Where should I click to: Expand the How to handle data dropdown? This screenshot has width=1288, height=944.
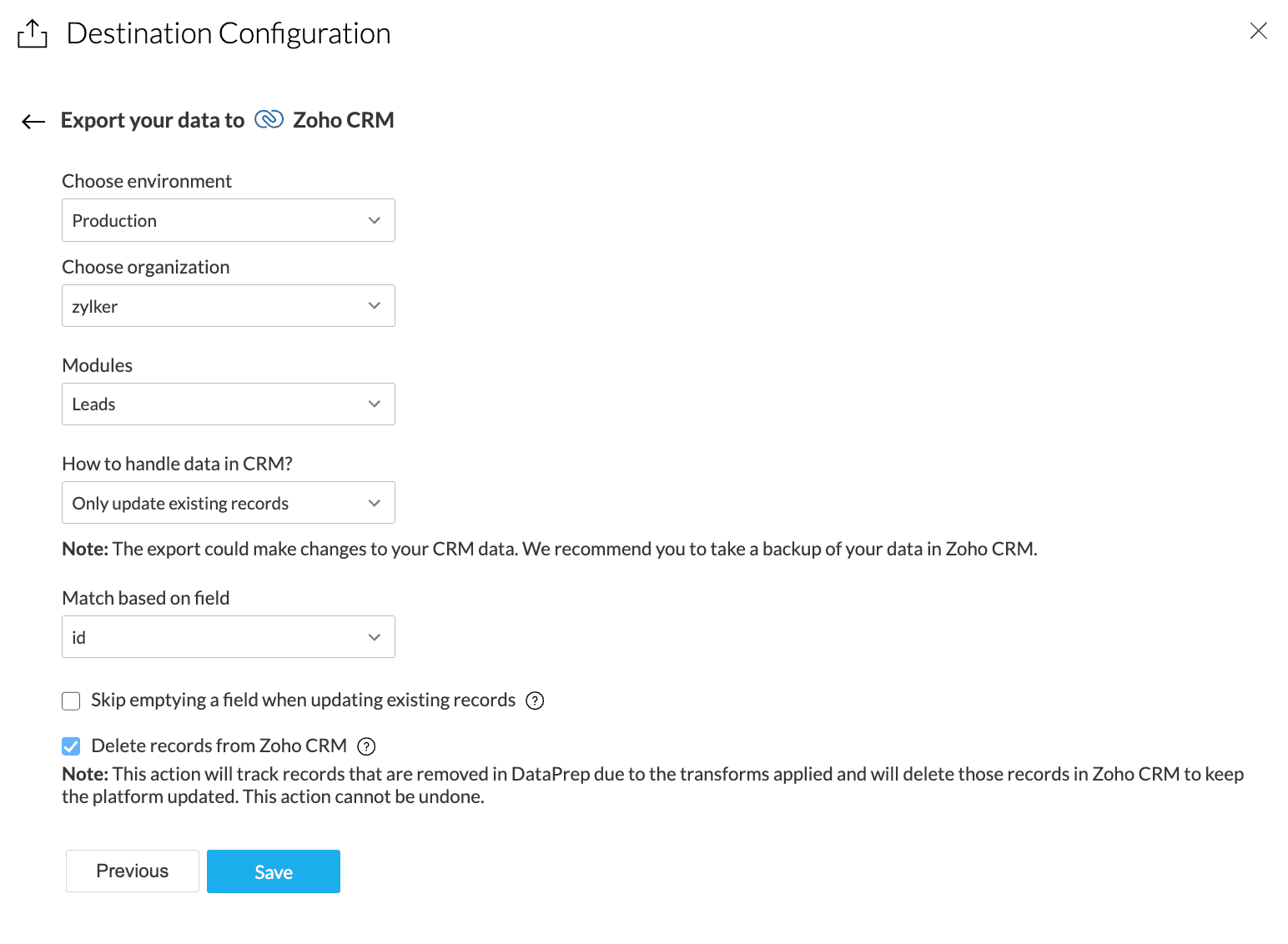(228, 503)
